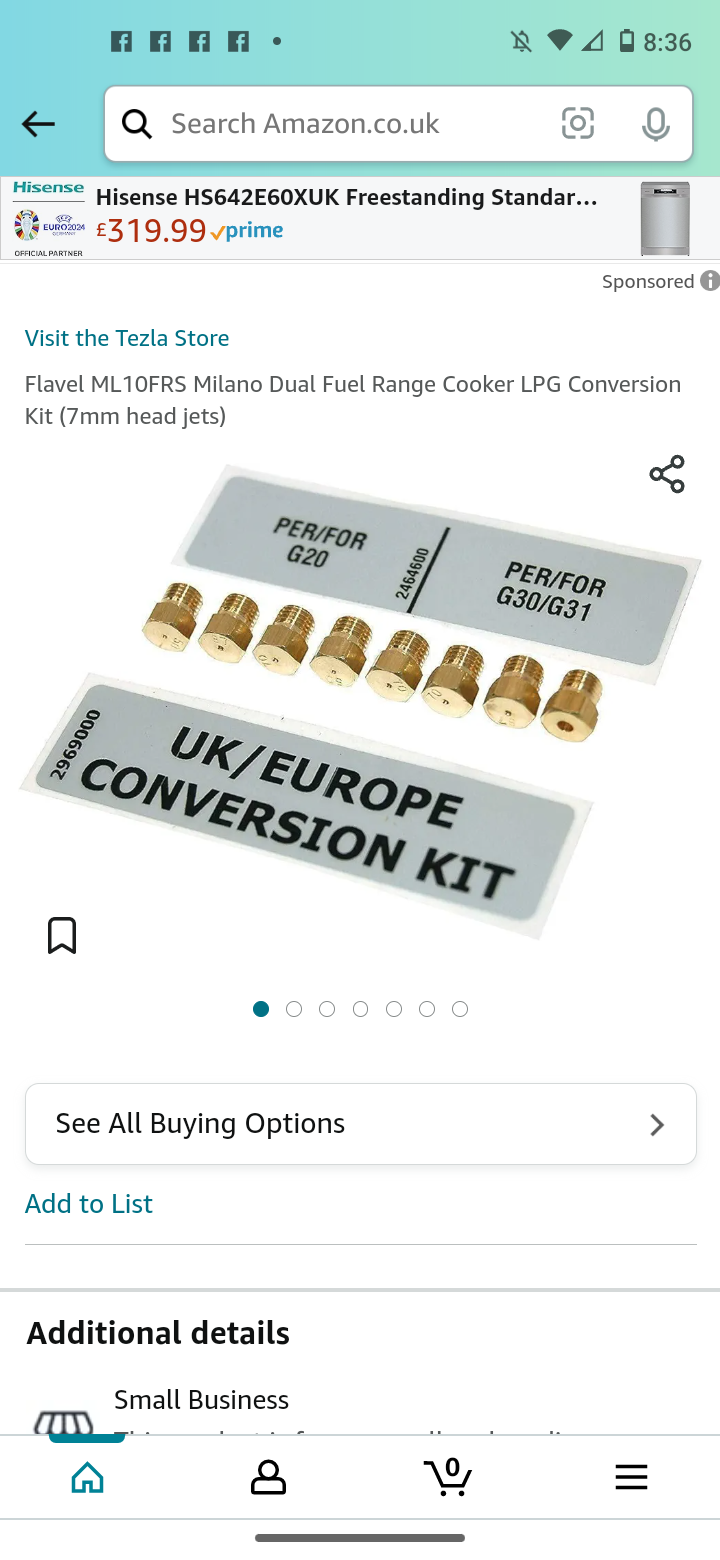Select the fourth image carousel dot
This screenshot has width=720, height=1560.
[360, 1009]
